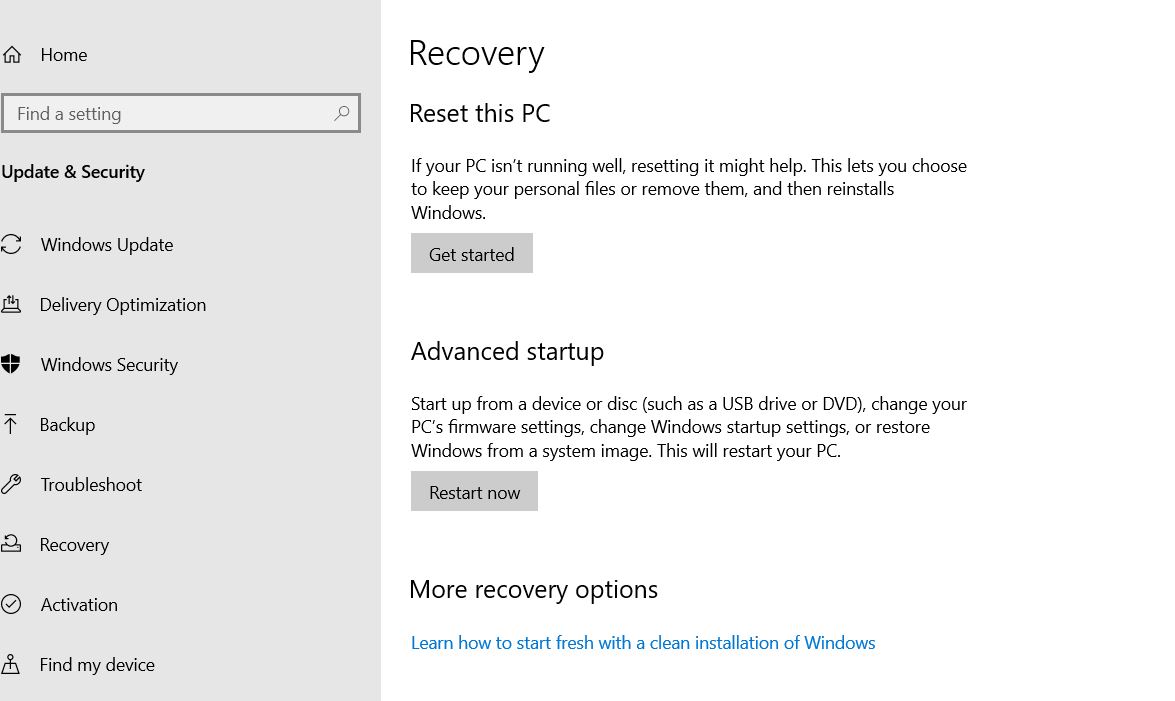Select Recovery in the left sidebar
This screenshot has width=1175, height=701.
74,545
